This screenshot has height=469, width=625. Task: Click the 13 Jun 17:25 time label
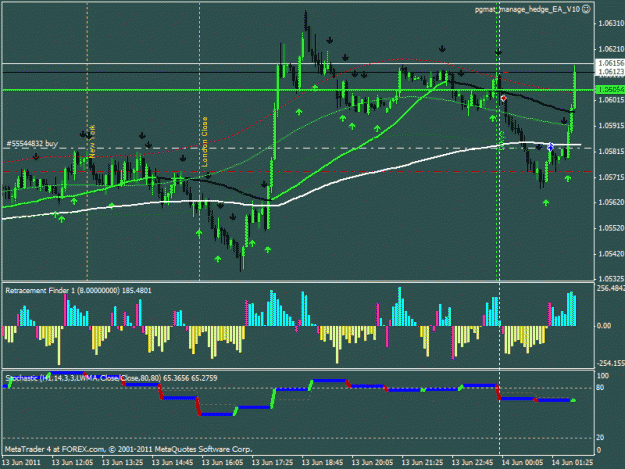pos(272,462)
